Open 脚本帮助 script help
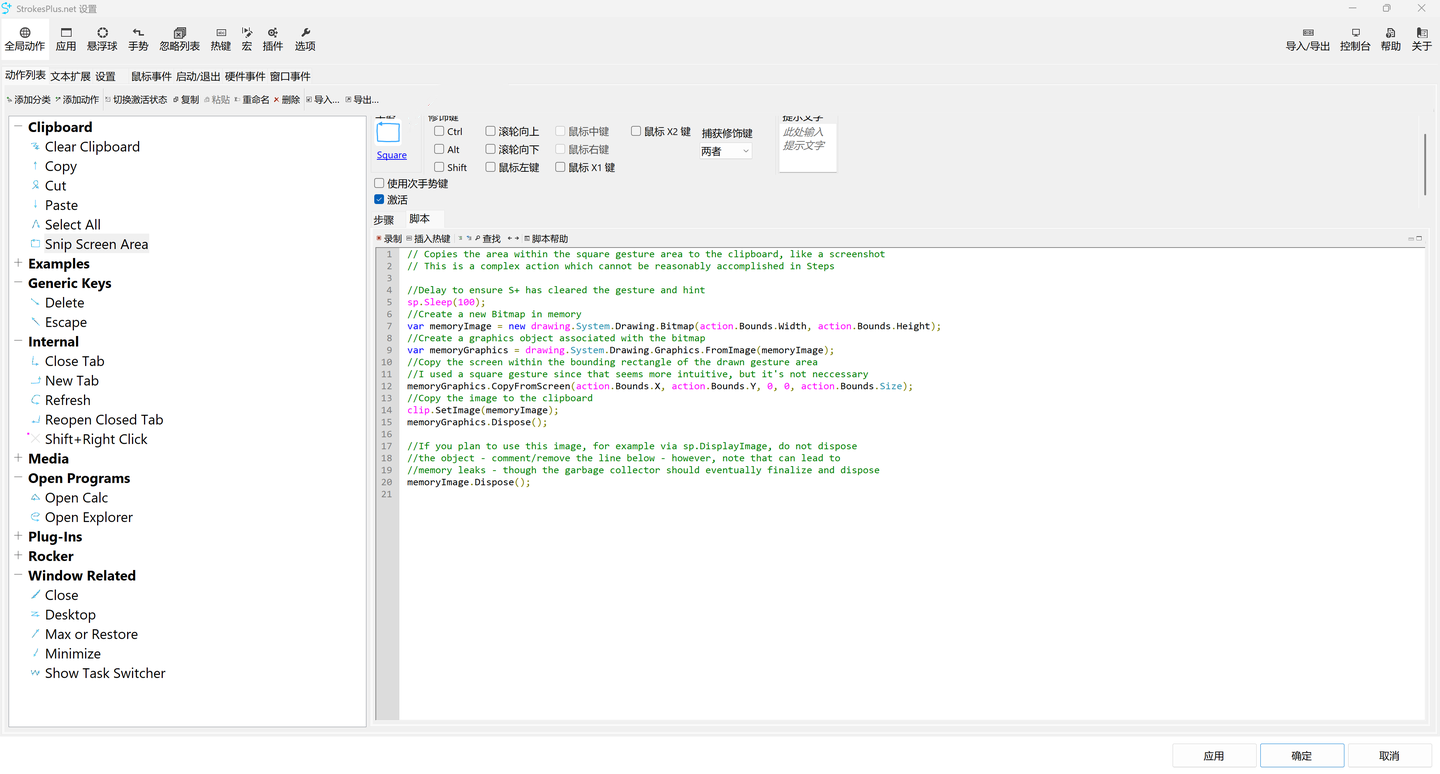 click(546, 239)
